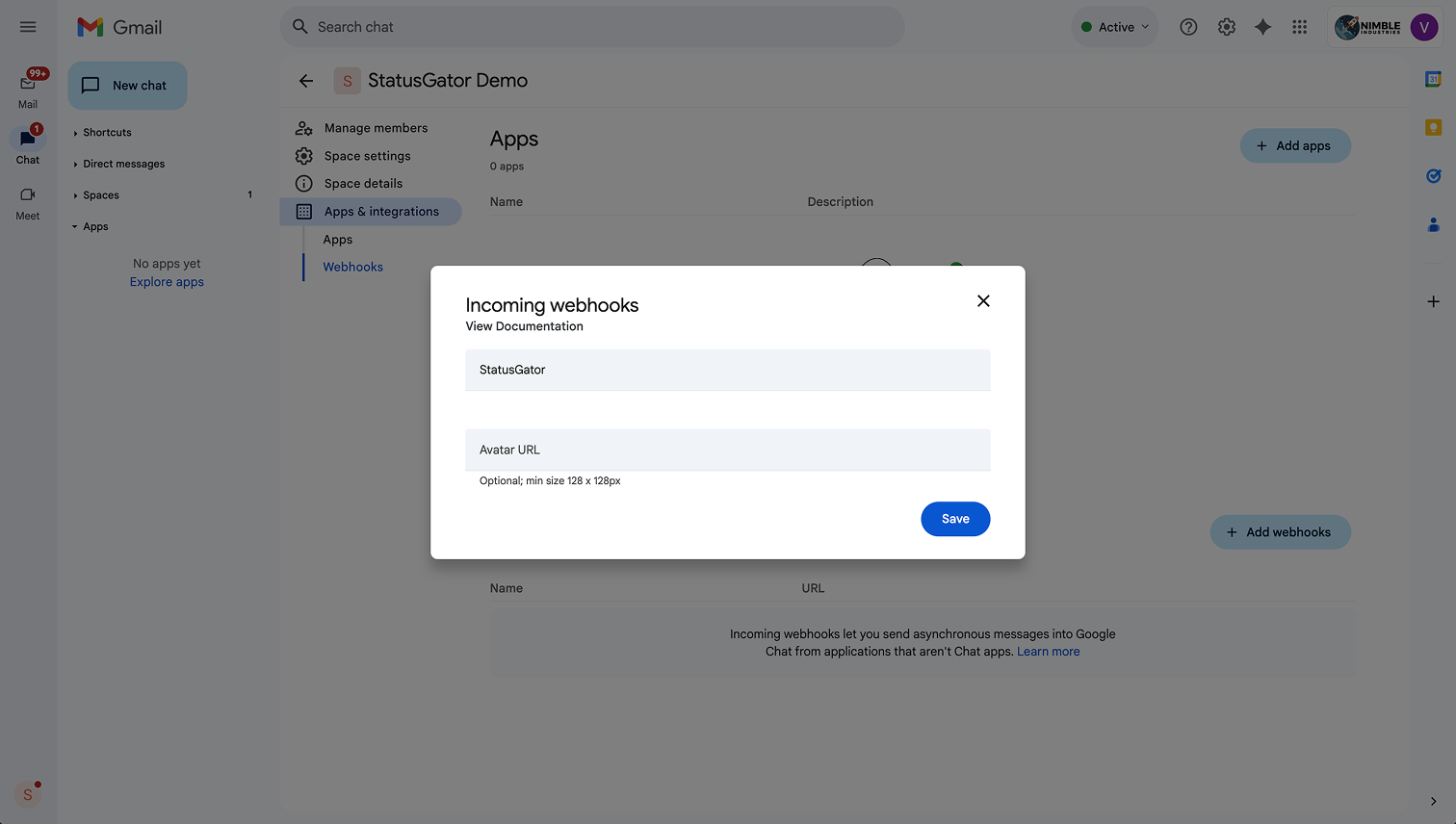
Task: Go back with the arrow icon
Action: click(306, 81)
